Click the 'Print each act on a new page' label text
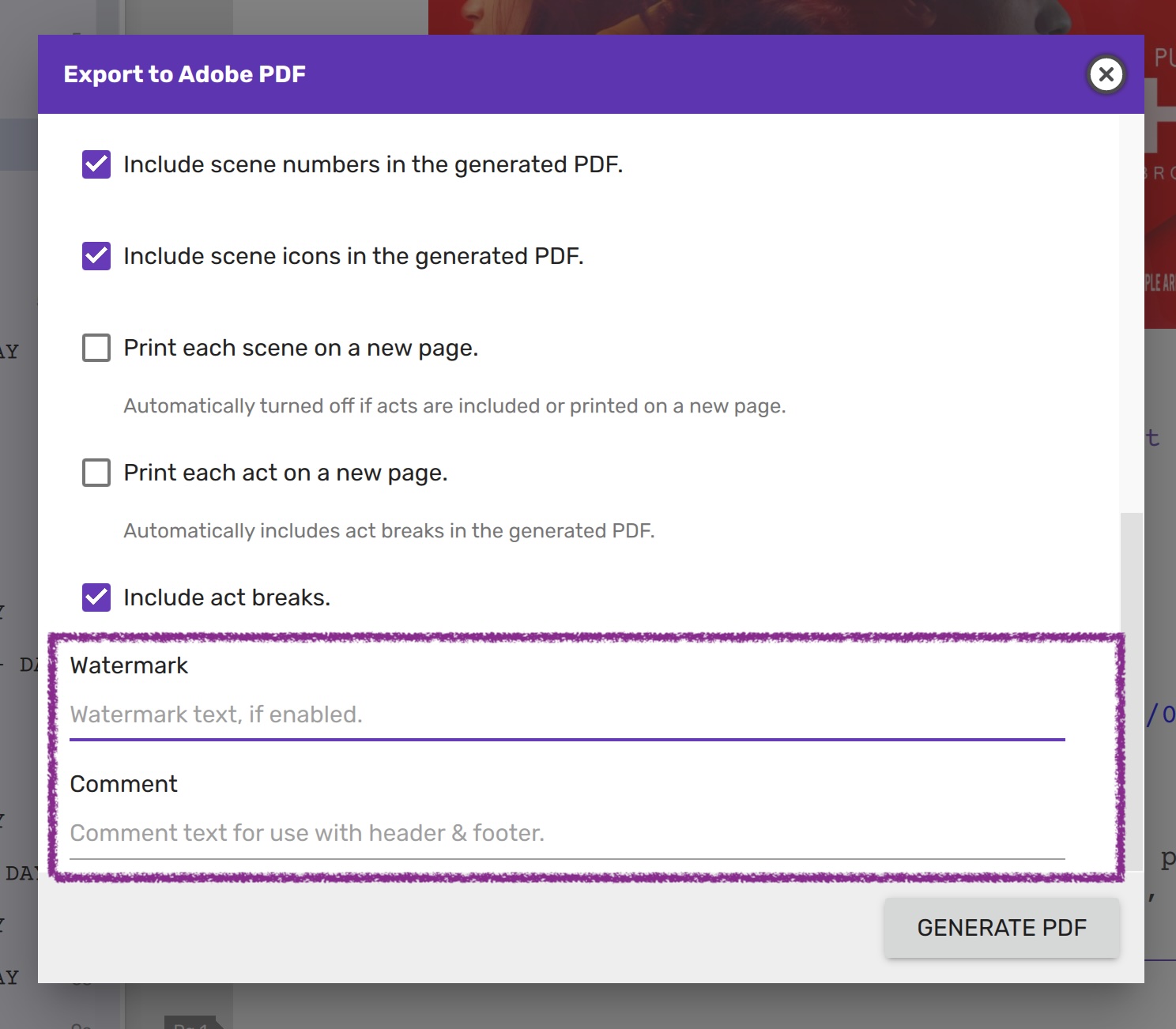Viewport: 1176px width, 1029px height. pos(285,473)
